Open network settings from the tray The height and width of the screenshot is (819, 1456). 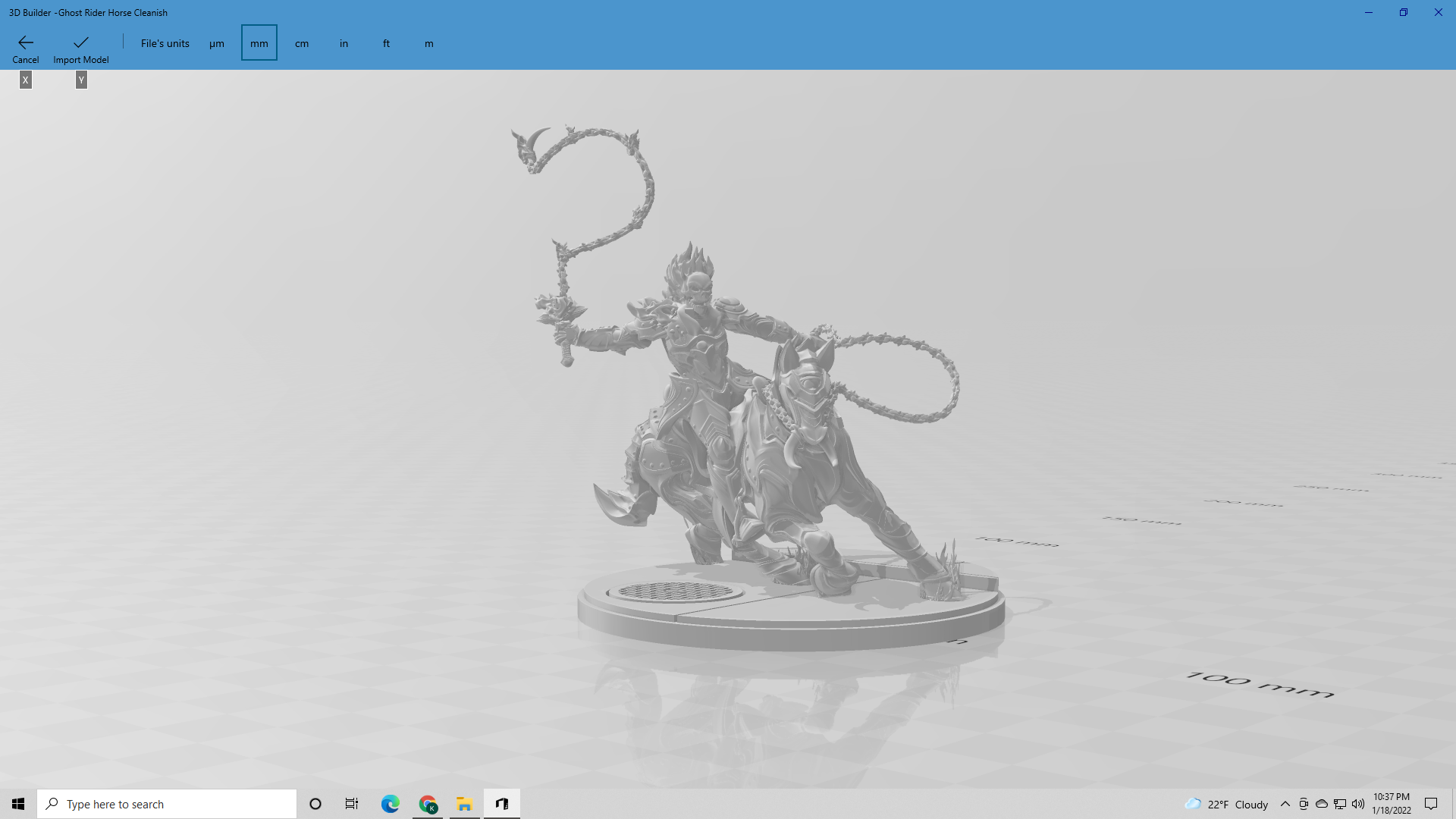pos(1340,804)
